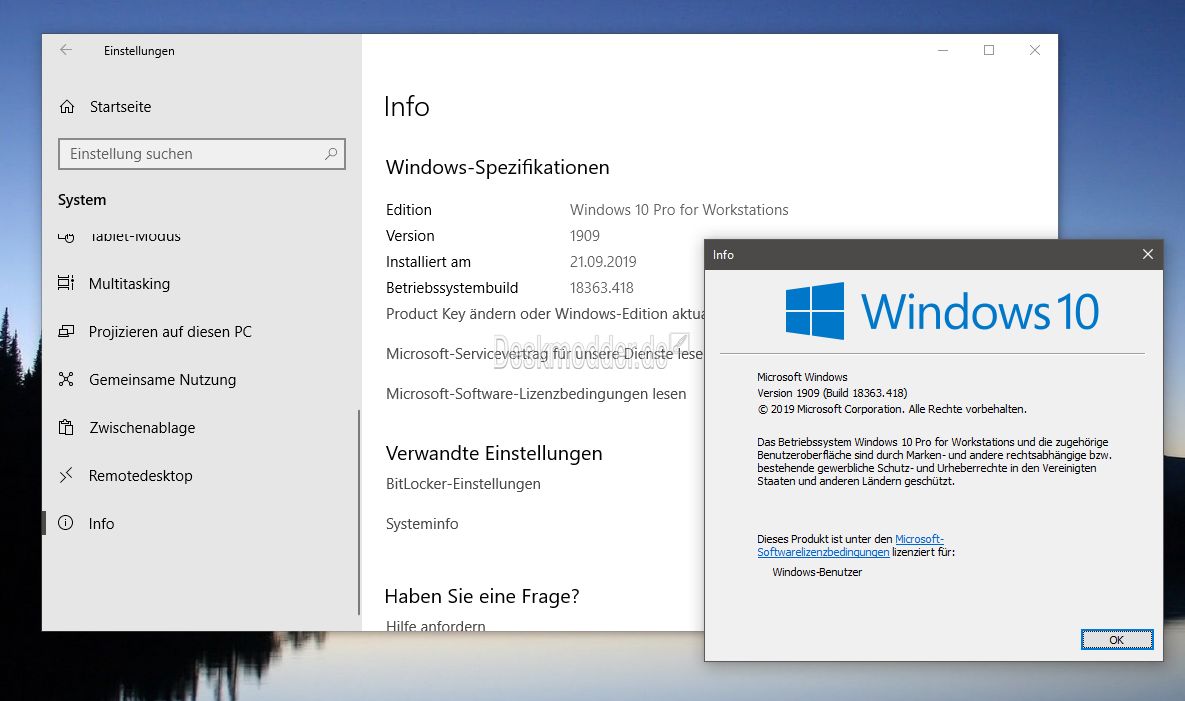Image resolution: width=1185 pixels, height=701 pixels.
Task: Open the Systeminfo link
Action: tap(422, 523)
